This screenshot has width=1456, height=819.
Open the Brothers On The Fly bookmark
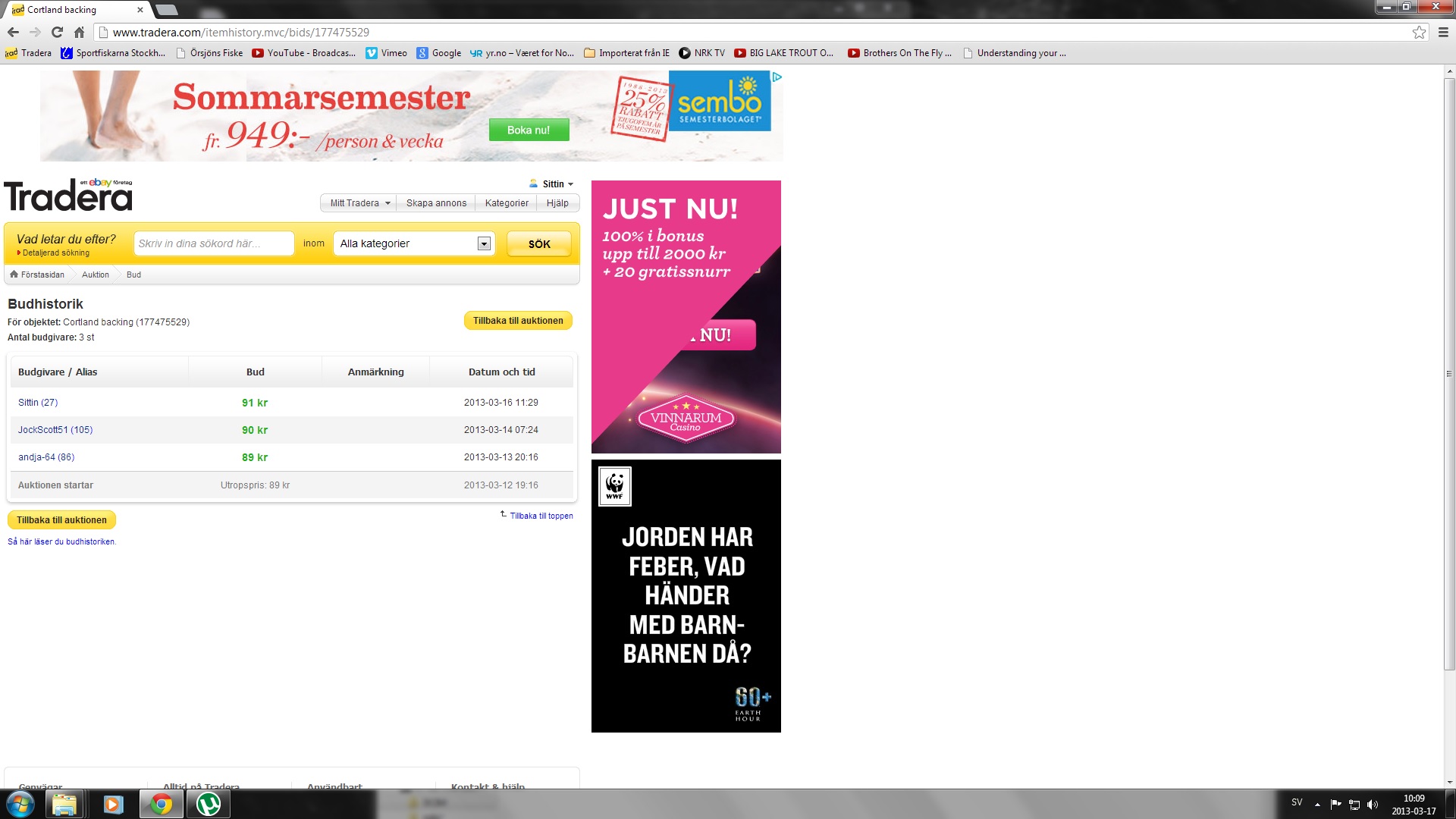point(899,53)
